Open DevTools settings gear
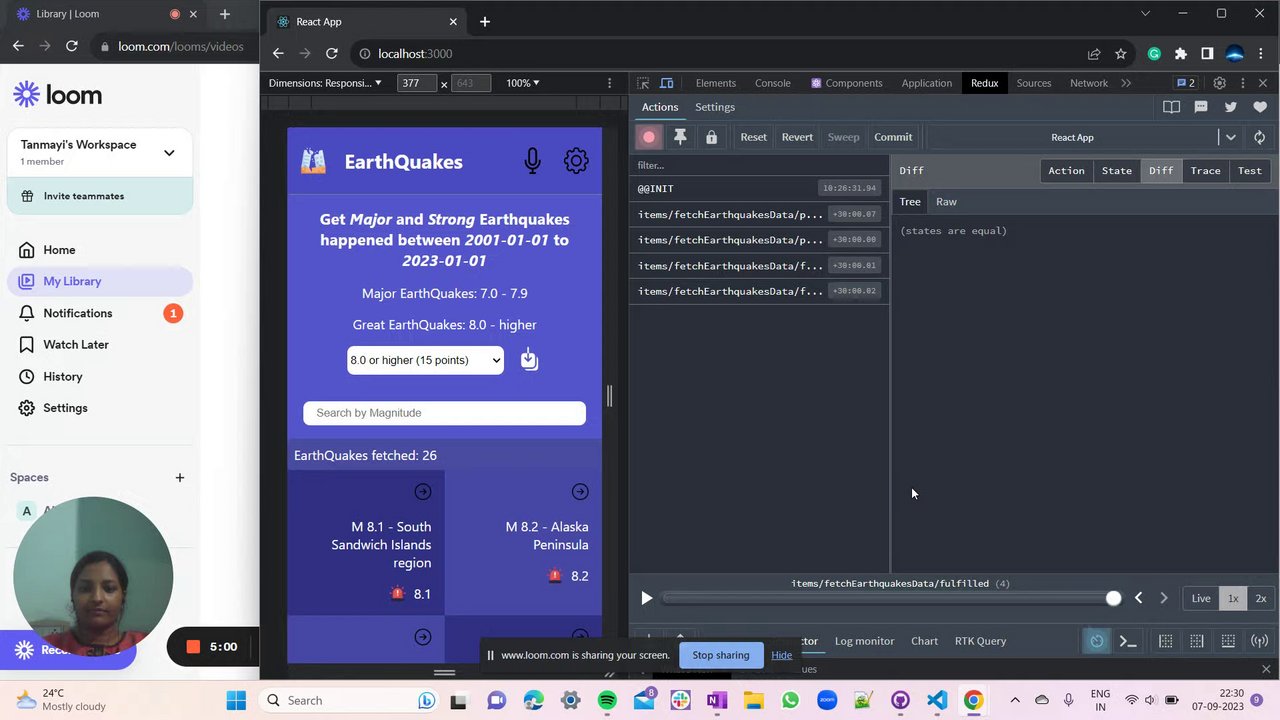 coord(1219,83)
